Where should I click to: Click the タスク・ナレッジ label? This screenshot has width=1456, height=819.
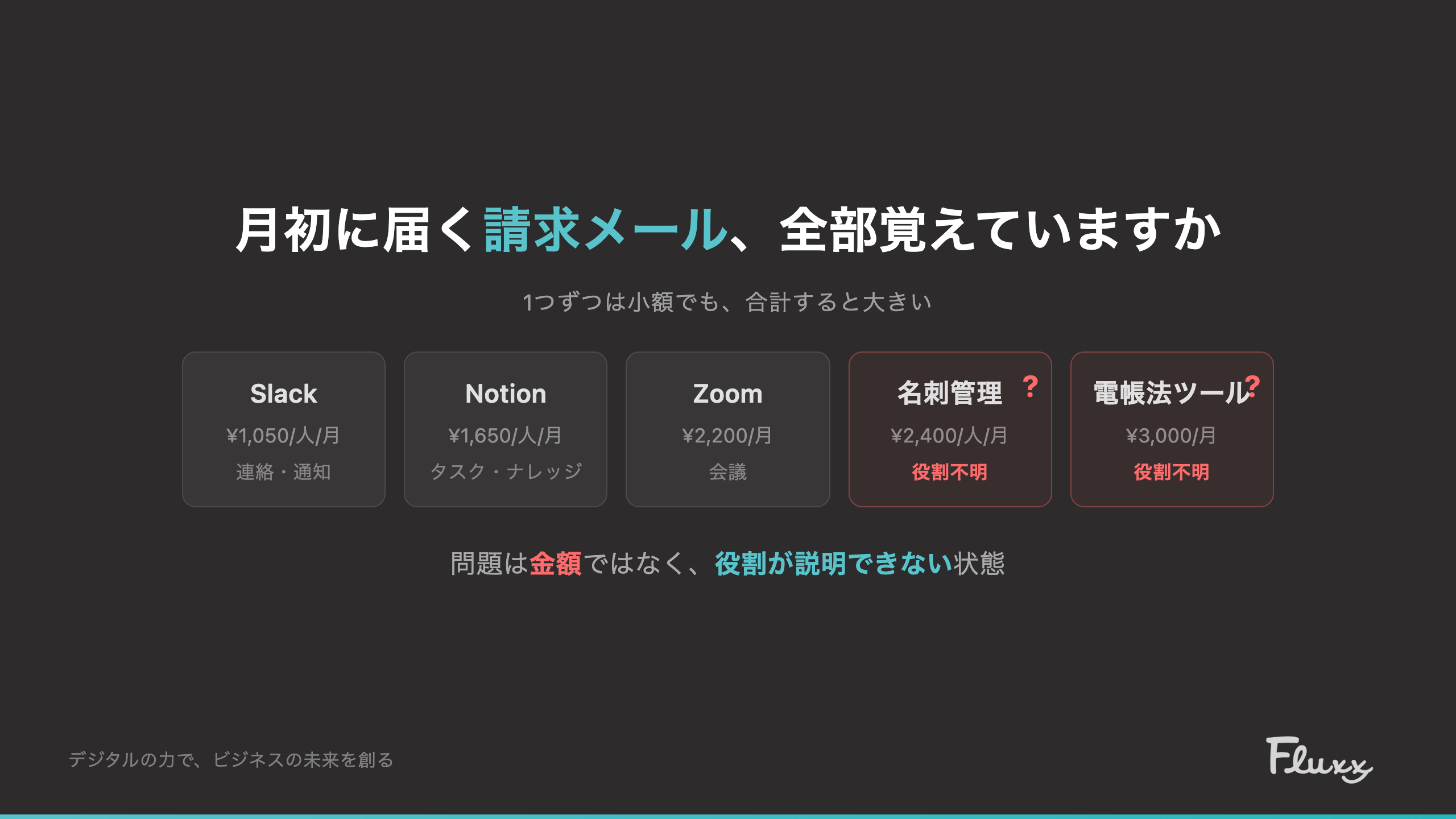point(506,471)
